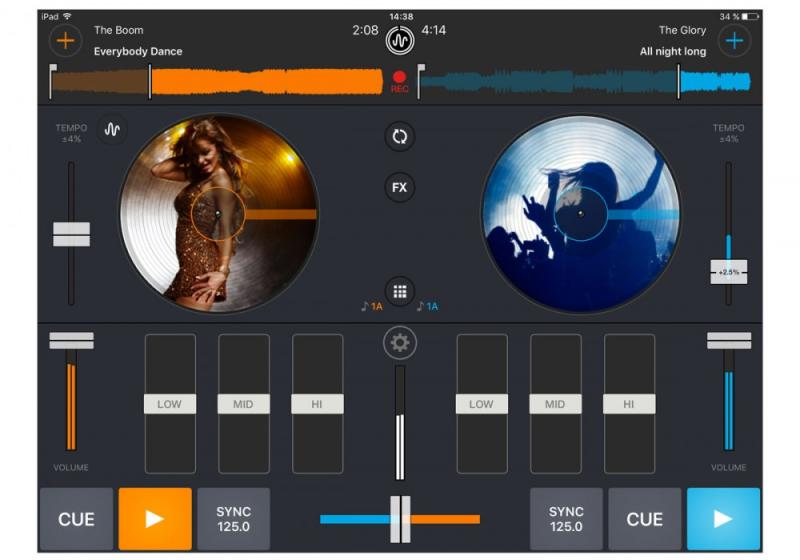Click the right deck HI EQ slider
The width and height of the screenshot is (800, 560).
[629, 404]
